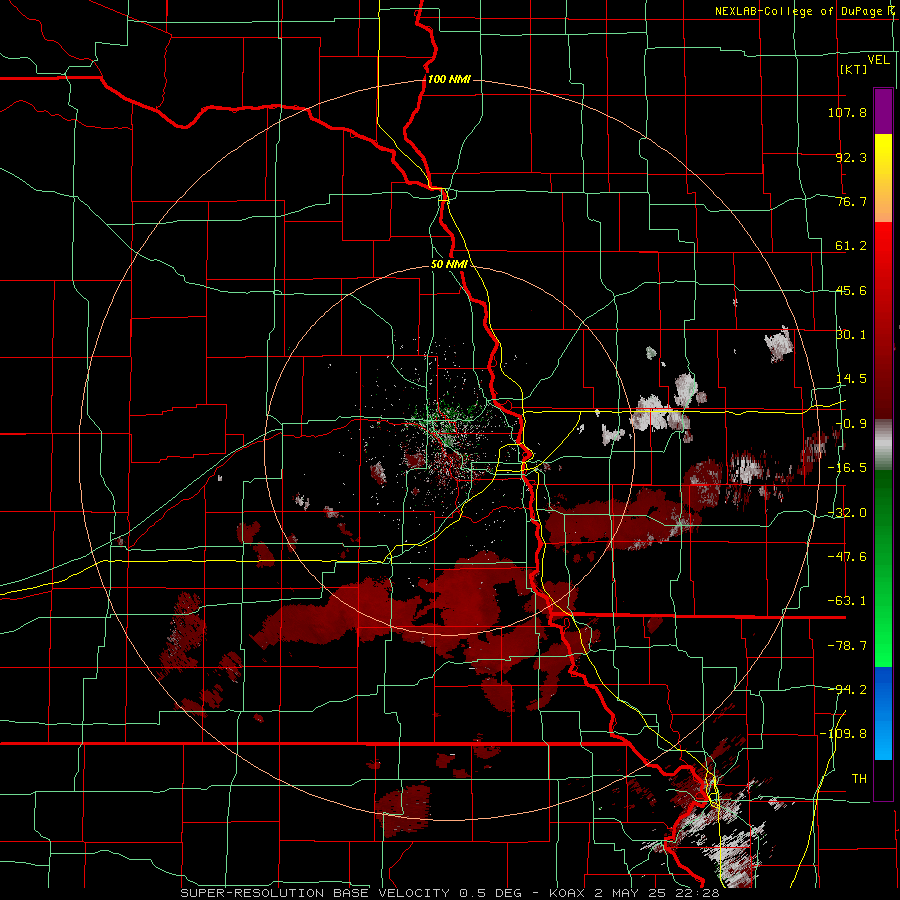Select the 92.3 velocity scale value

pos(851,157)
